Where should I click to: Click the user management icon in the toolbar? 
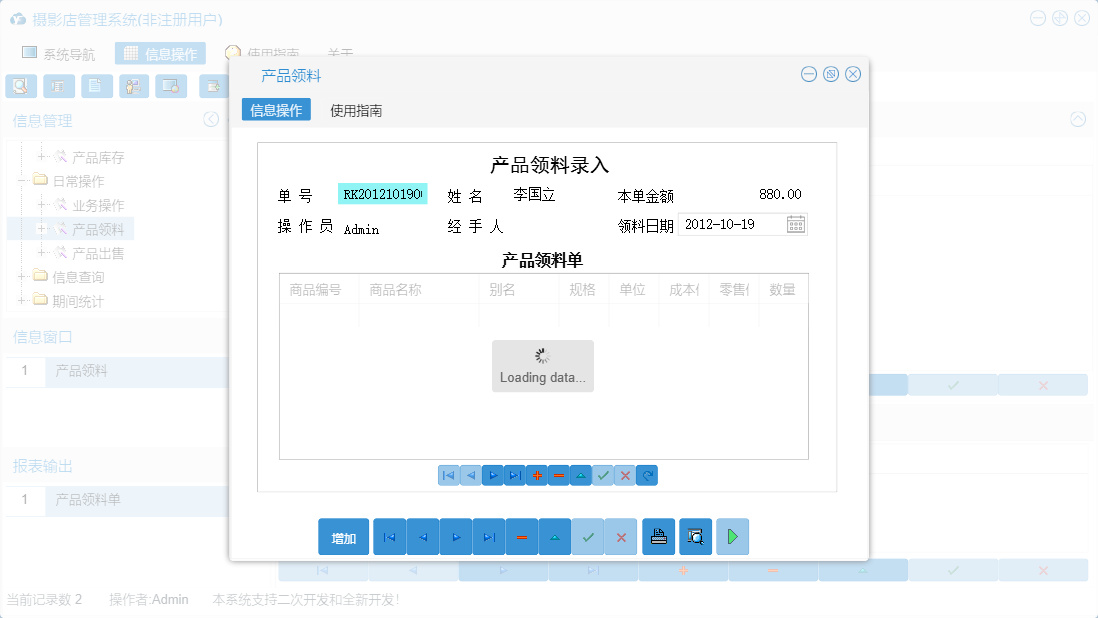[133, 86]
